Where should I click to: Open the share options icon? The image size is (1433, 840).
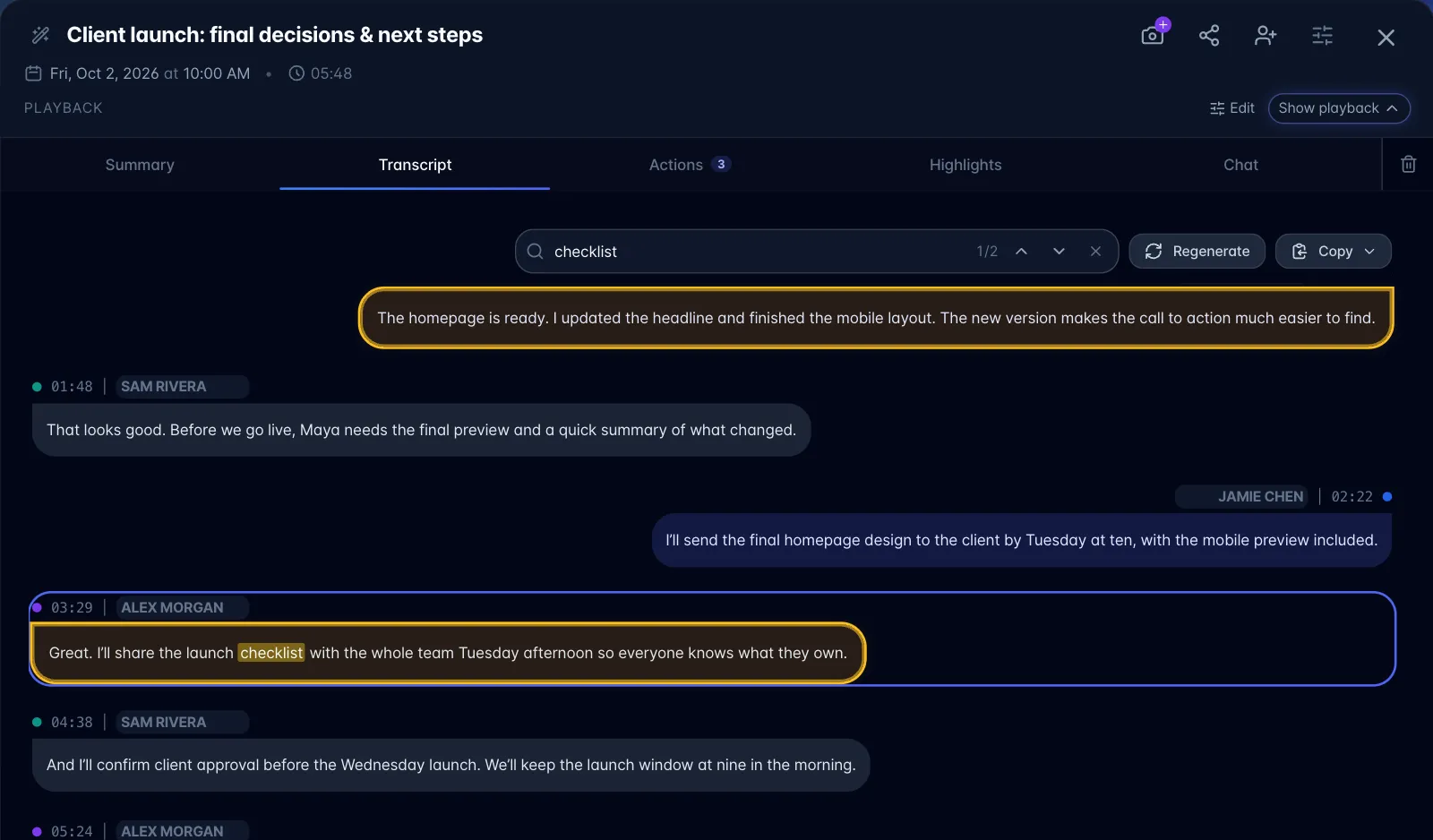click(x=1209, y=35)
